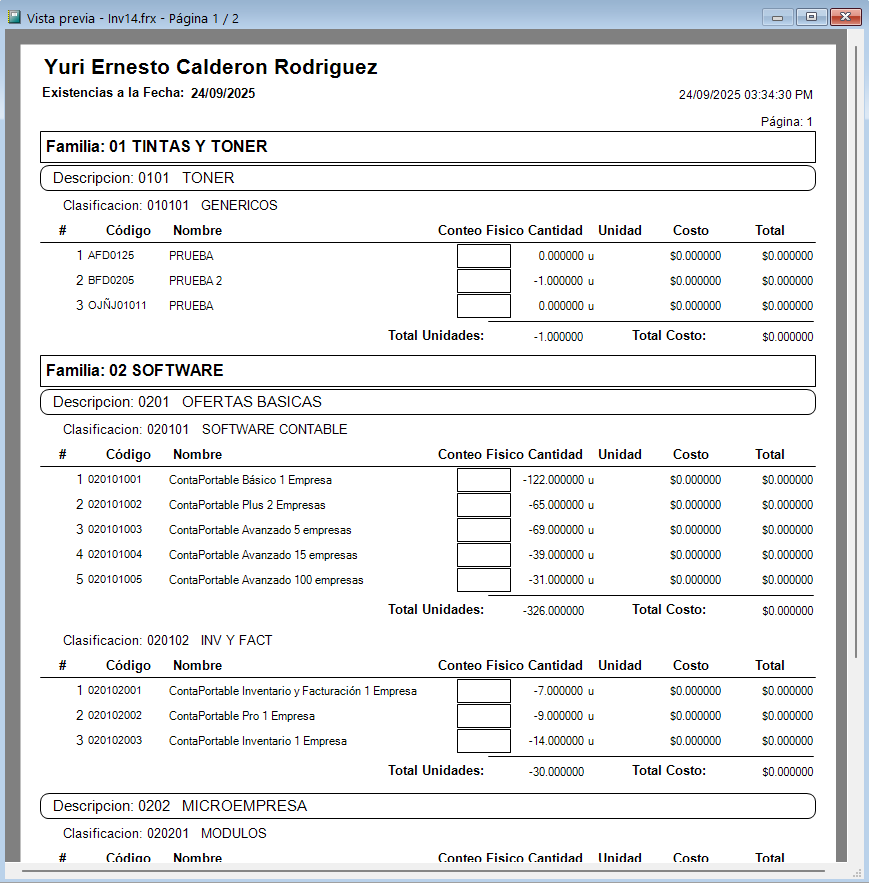Click the report window icon in title bar
This screenshot has width=869, height=883.
click(14, 17)
